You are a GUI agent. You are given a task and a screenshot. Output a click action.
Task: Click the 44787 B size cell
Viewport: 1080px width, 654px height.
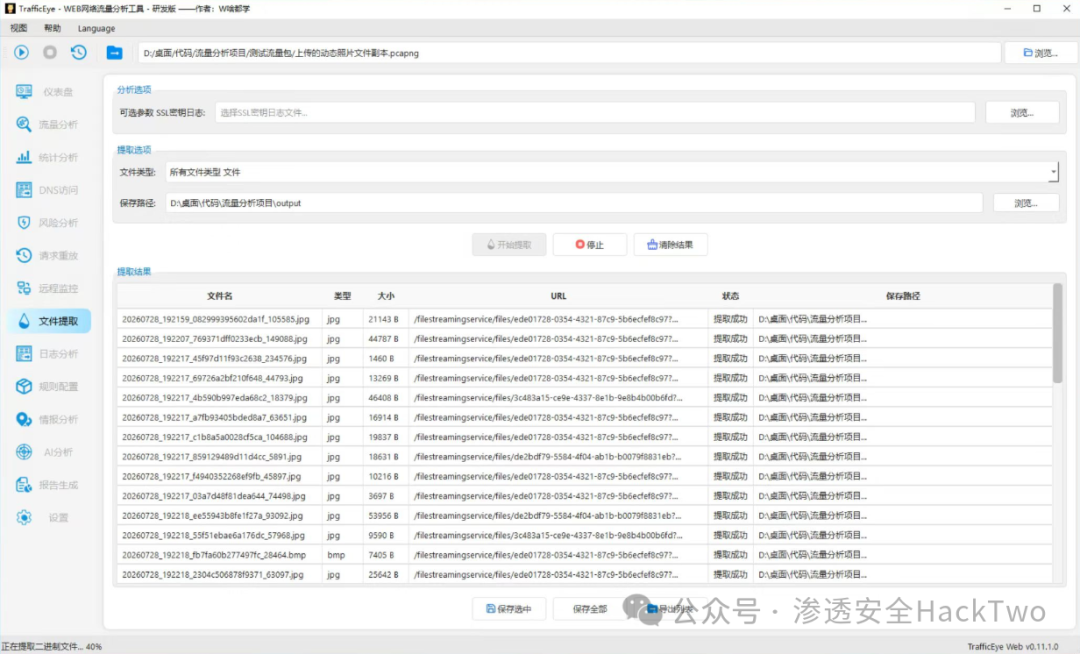click(386, 339)
